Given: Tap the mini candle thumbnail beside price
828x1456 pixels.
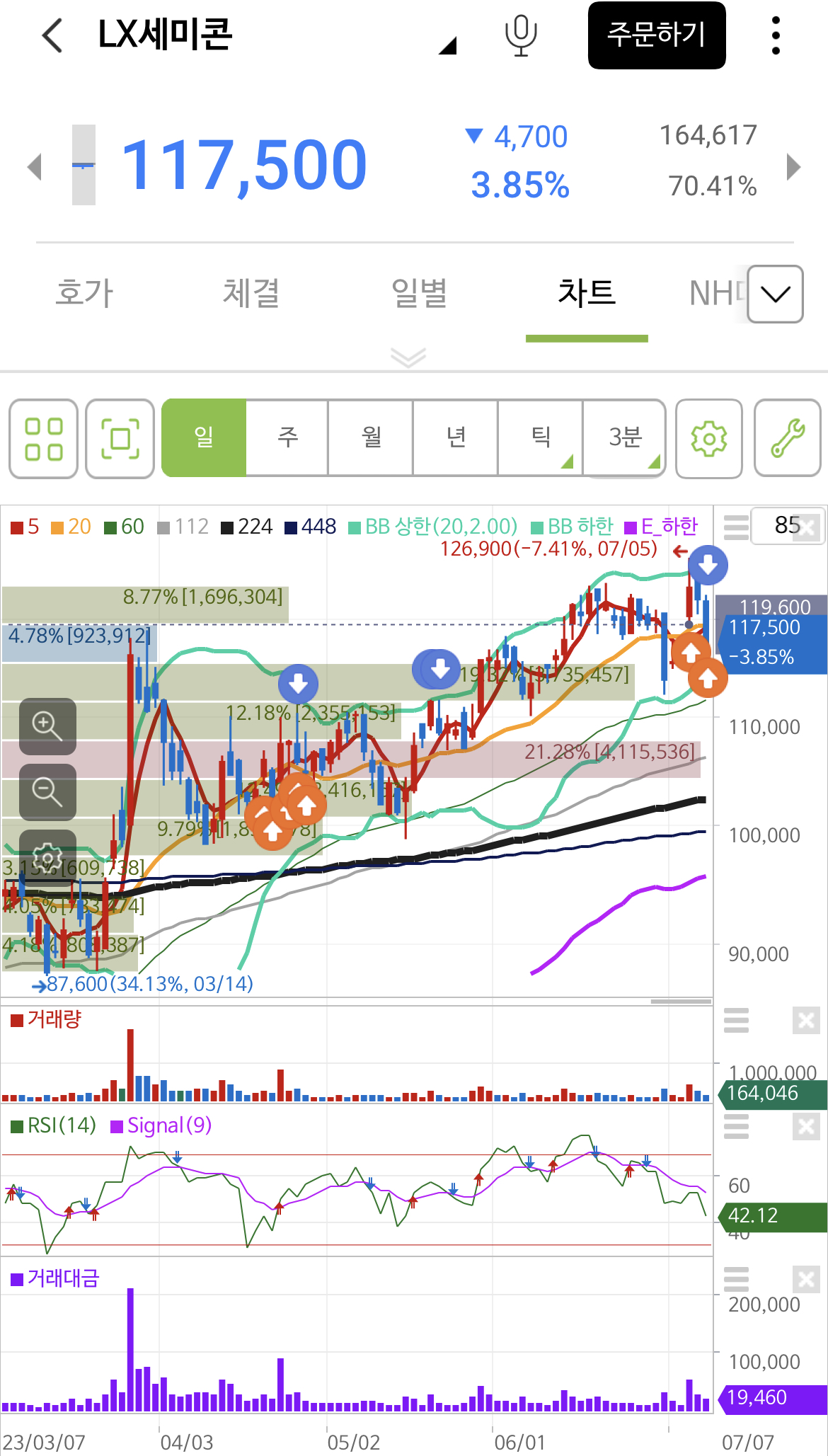Looking at the screenshot, I should pyautogui.click(x=84, y=165).
